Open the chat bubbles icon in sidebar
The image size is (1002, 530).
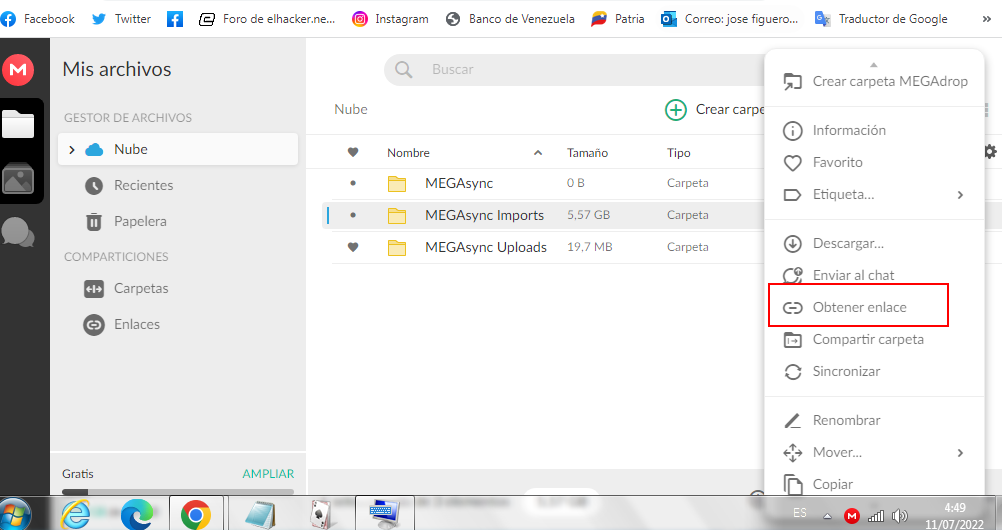click(18, 232)
